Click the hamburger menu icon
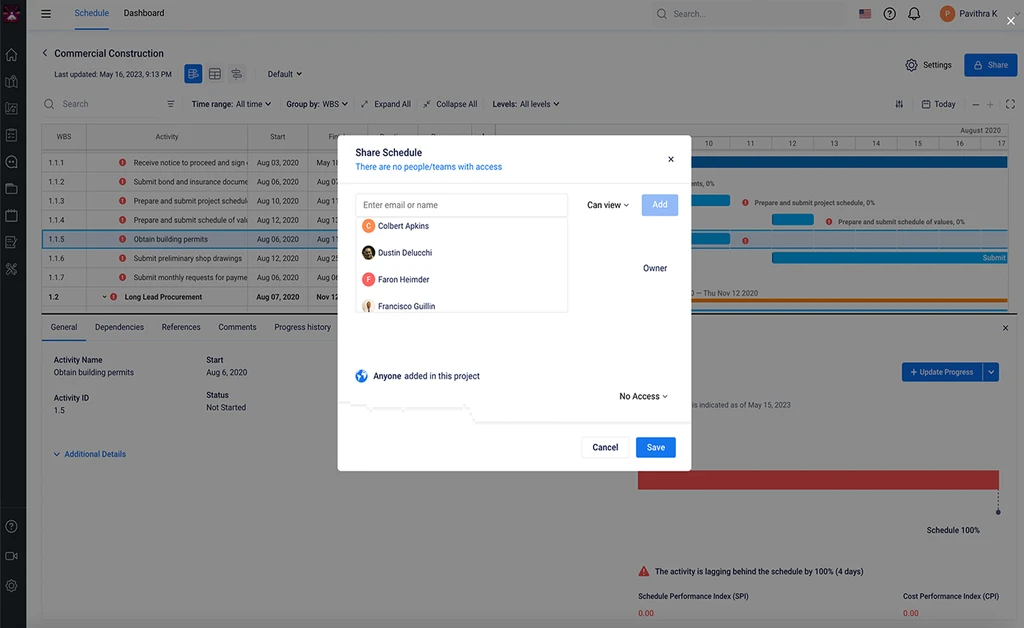This screenshot has height=628, width=1024. coord(46,14)
